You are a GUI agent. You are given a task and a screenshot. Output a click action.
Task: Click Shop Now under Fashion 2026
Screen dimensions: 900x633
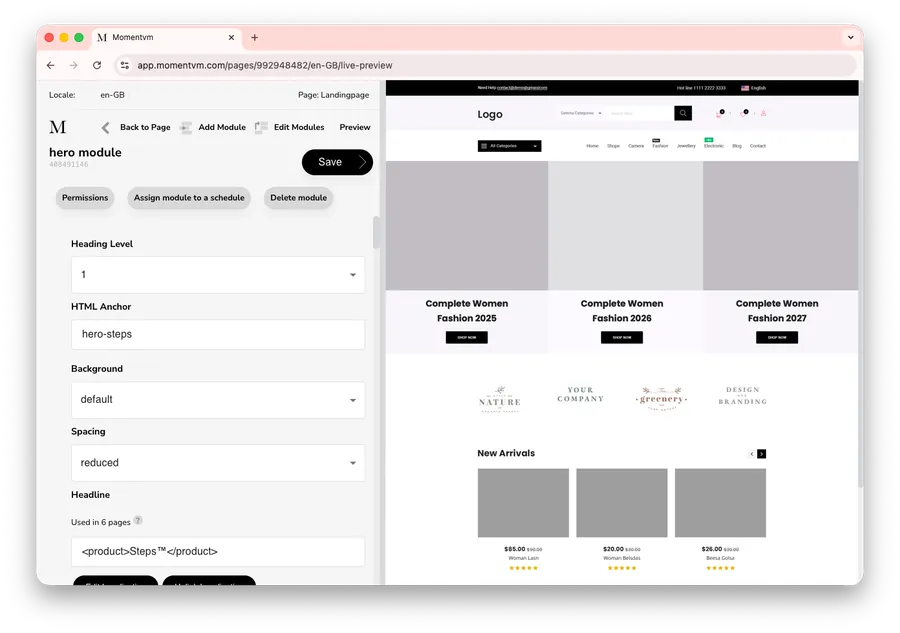coord(622,337)
